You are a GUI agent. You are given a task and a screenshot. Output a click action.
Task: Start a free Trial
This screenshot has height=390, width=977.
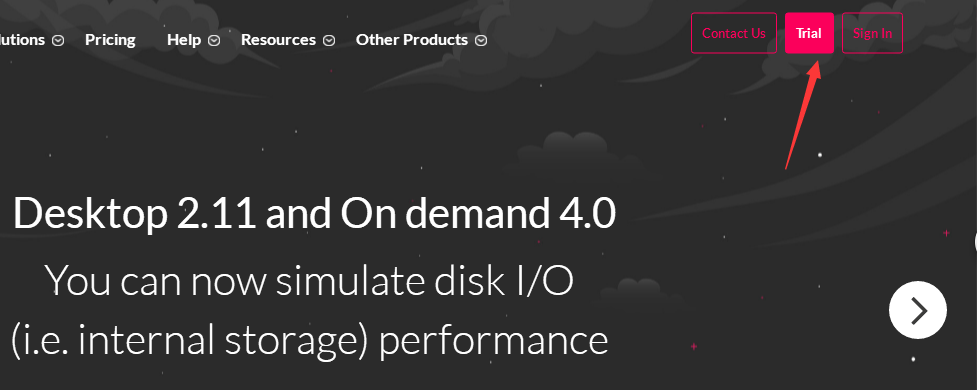tap(809, 33)
